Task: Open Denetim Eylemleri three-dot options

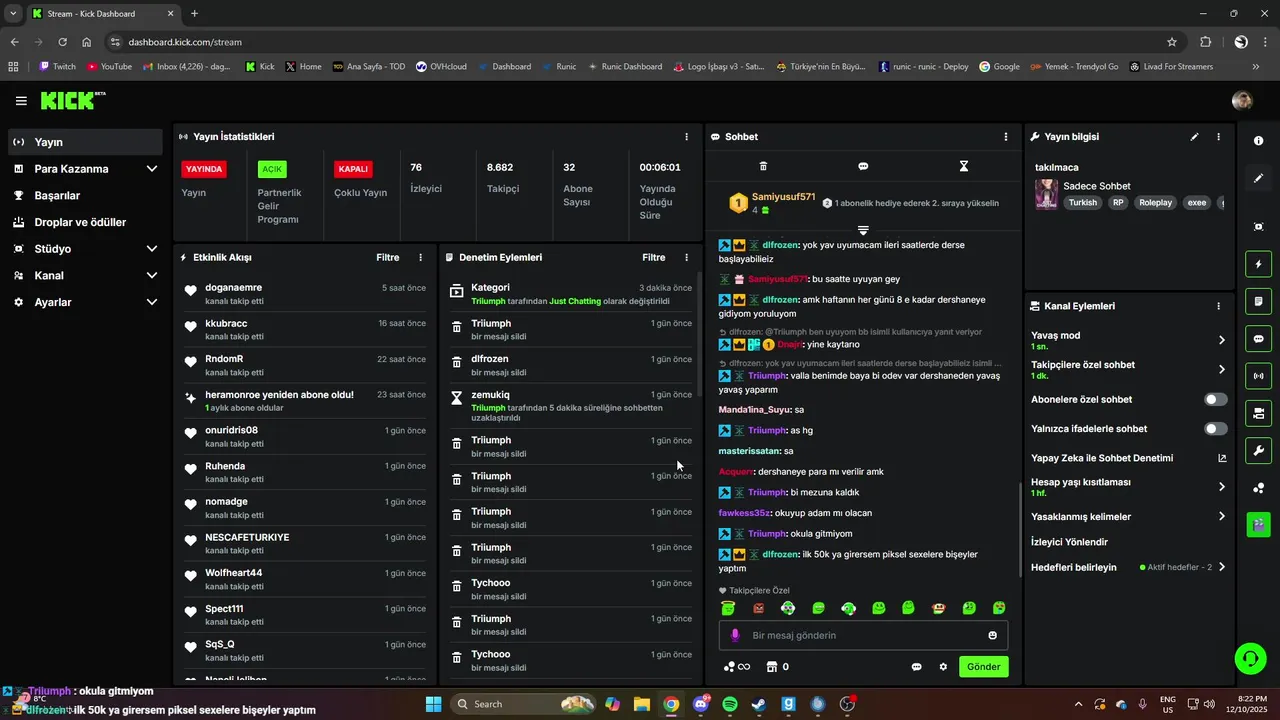Action: point(686,257)
